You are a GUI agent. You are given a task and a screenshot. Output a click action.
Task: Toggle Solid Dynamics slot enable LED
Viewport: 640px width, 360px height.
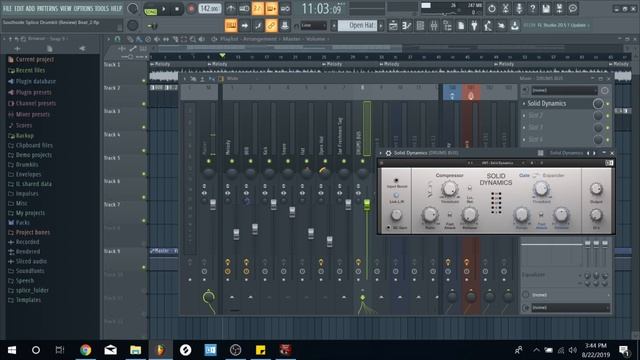(x=608, y=104)
